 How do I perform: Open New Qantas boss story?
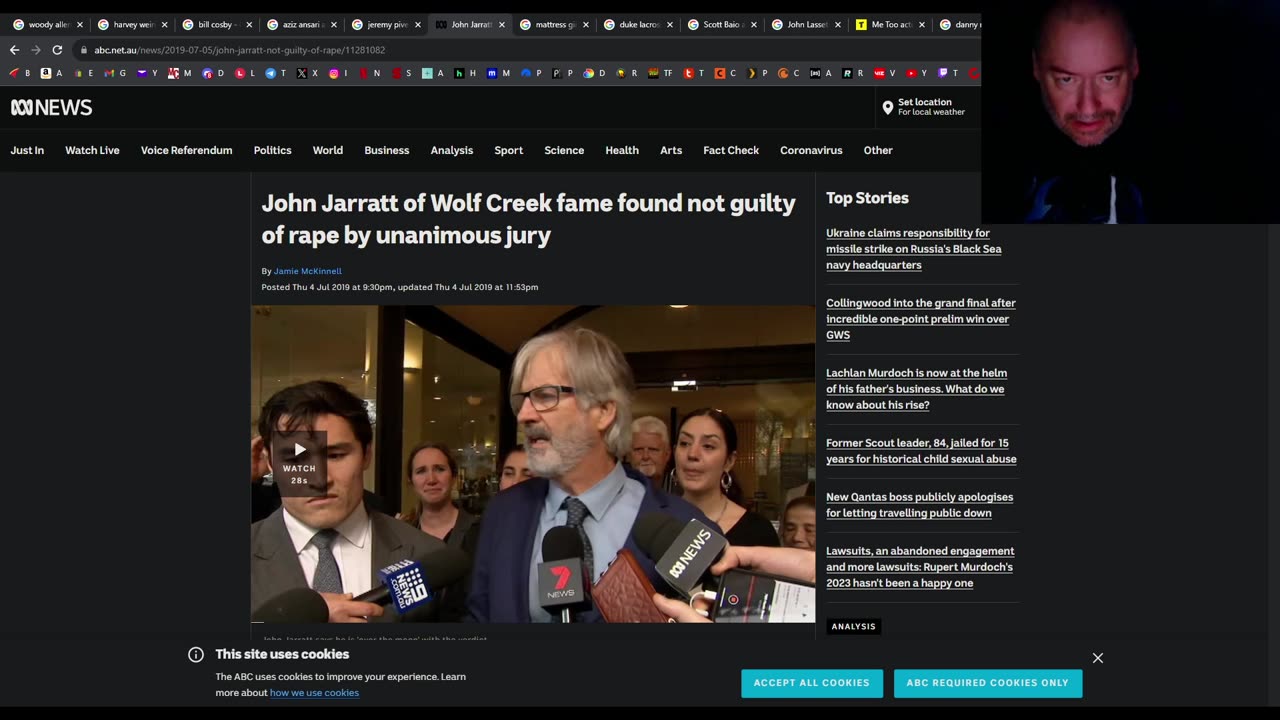pos(919,505)
